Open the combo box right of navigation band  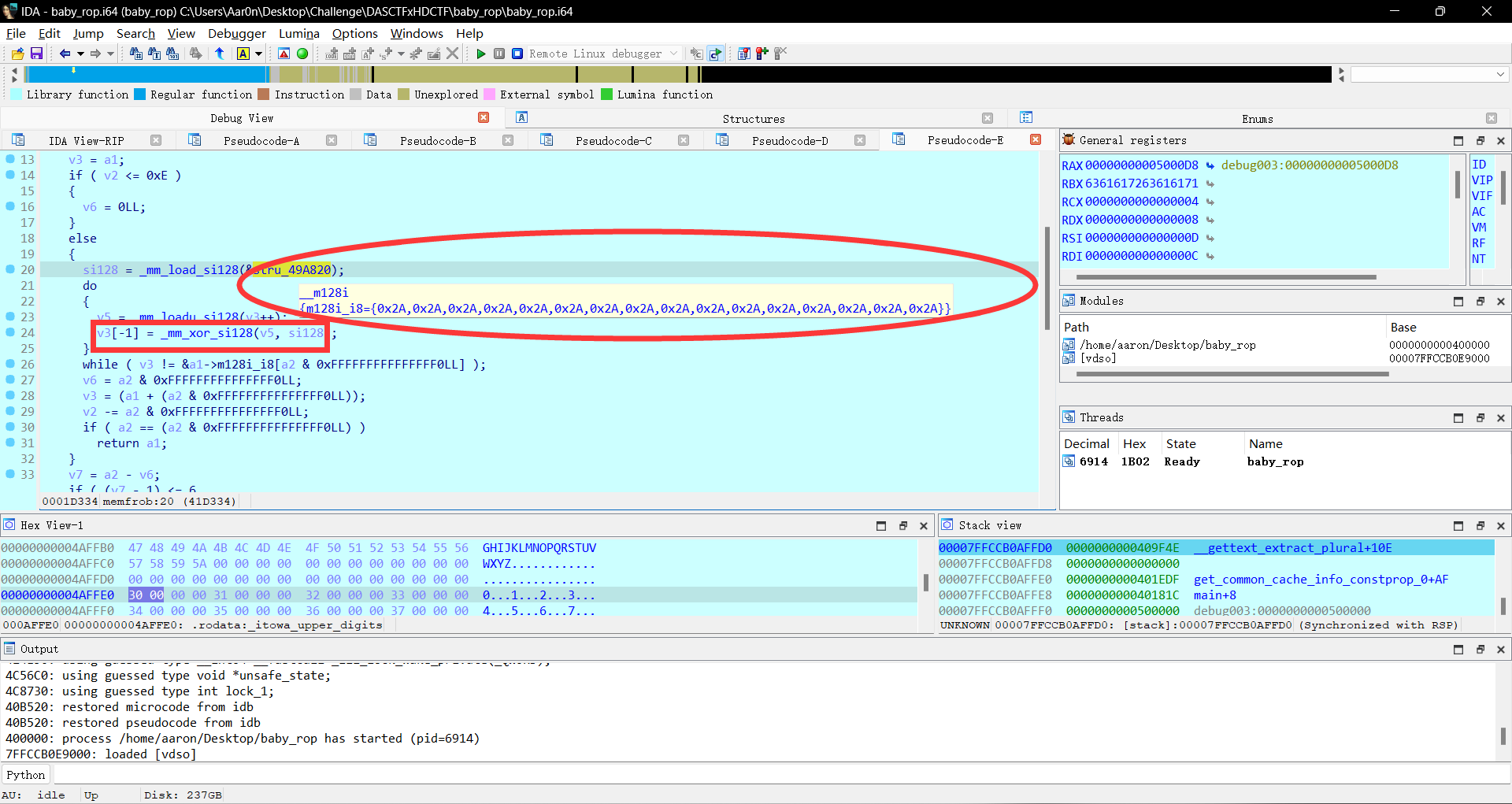coord(1429,74)
